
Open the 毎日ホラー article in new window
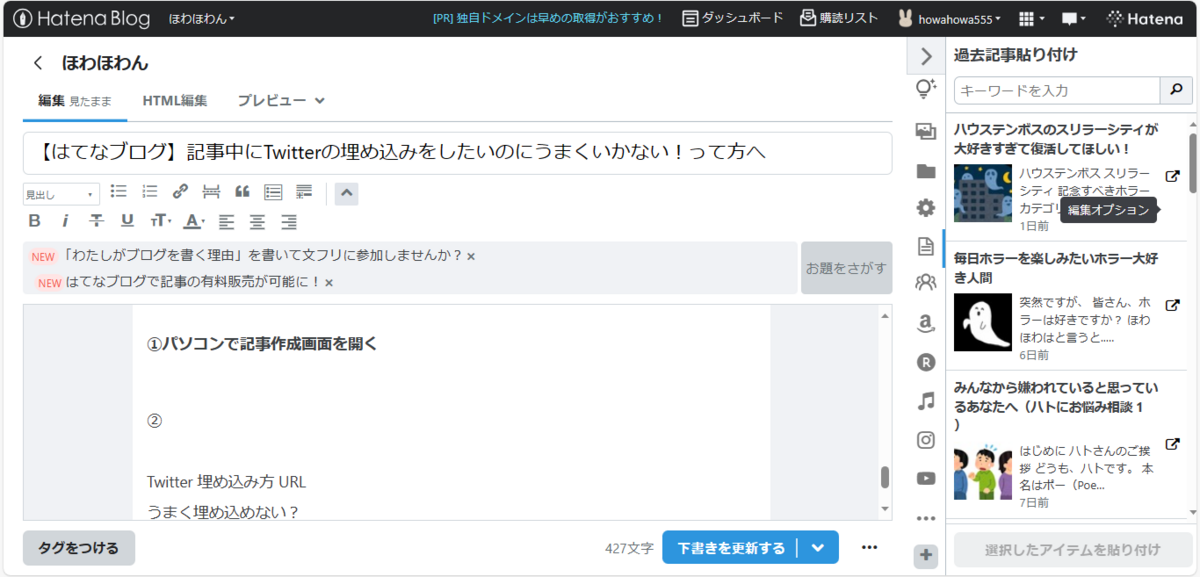tap(1173, 304)
